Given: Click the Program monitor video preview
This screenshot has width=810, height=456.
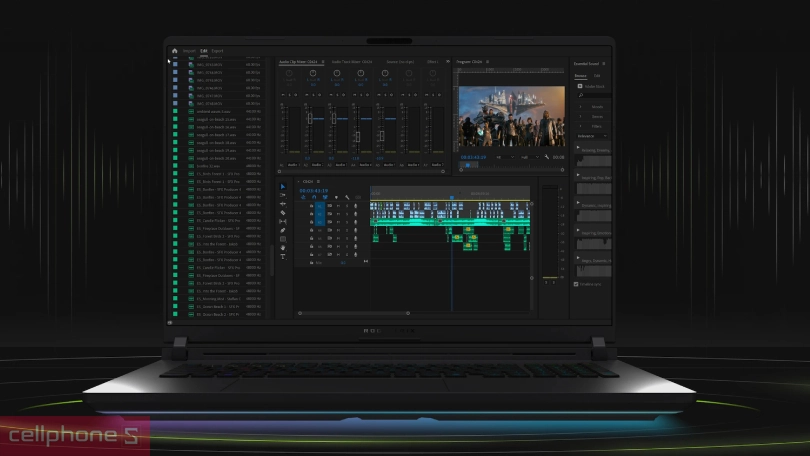Looking at the screenshot, I should 511,116.
